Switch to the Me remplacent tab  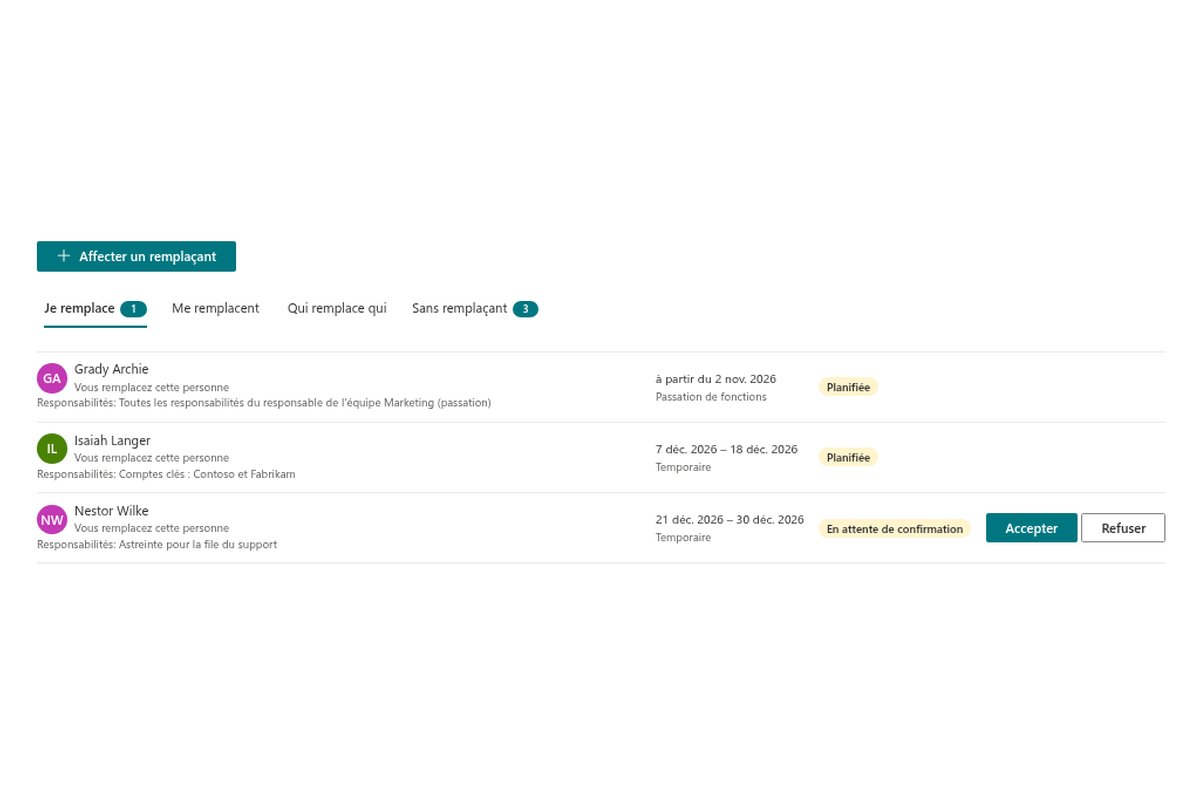pyautogui.click(x=215, y=308)
